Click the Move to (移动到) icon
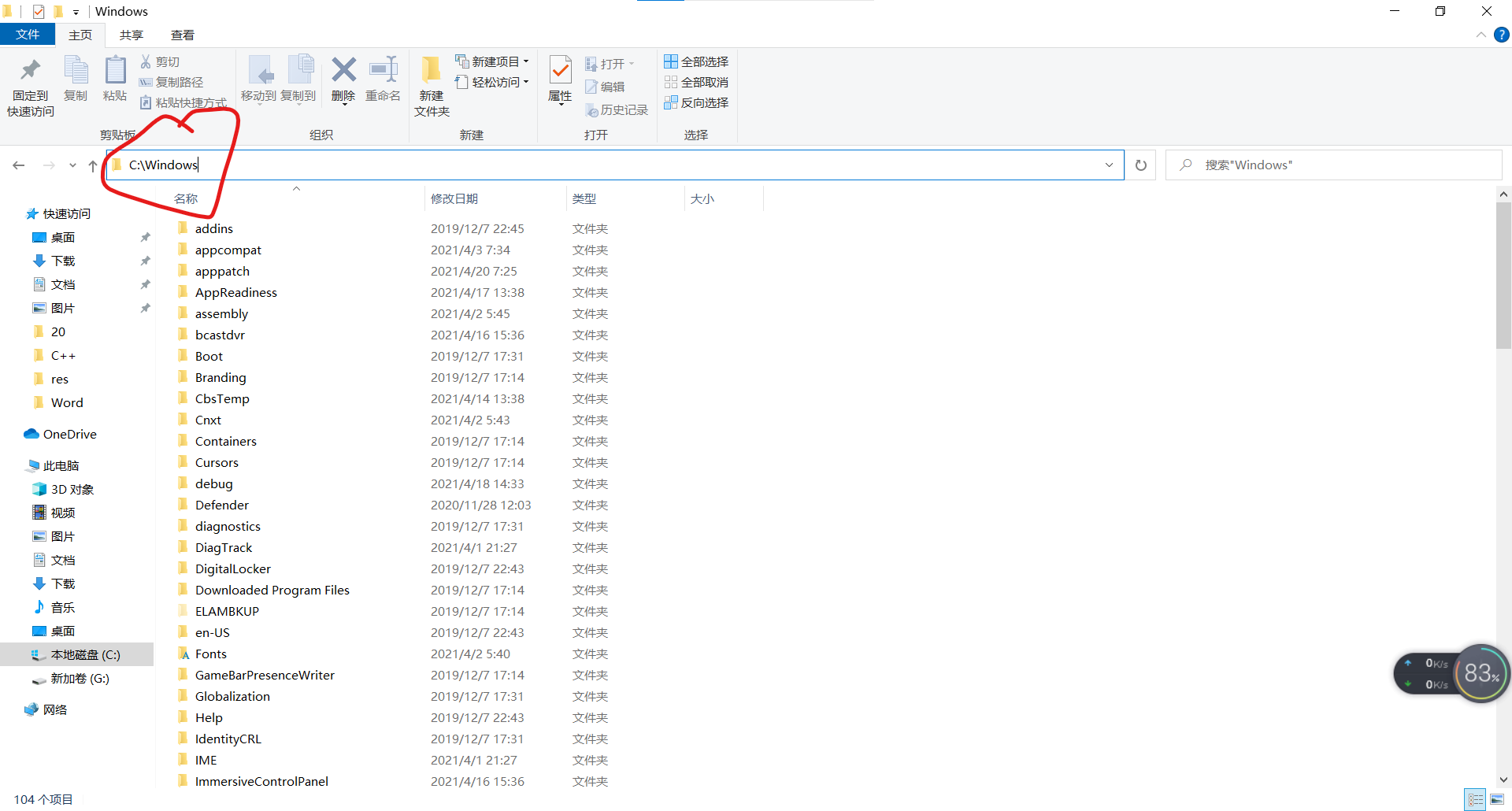Viewport: 1512px width, 811px height. click(259, 71)
